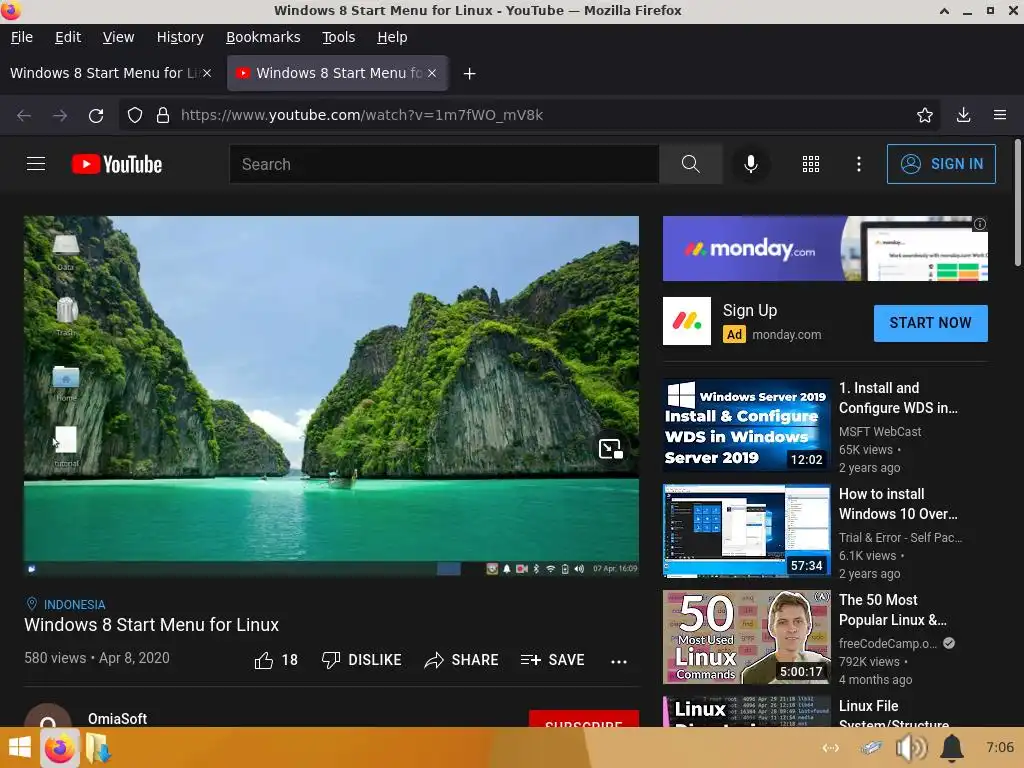1024x768 pixels.
Task: Open 'How to install Windows 10 Over' title
Action: tap(898, 504)
